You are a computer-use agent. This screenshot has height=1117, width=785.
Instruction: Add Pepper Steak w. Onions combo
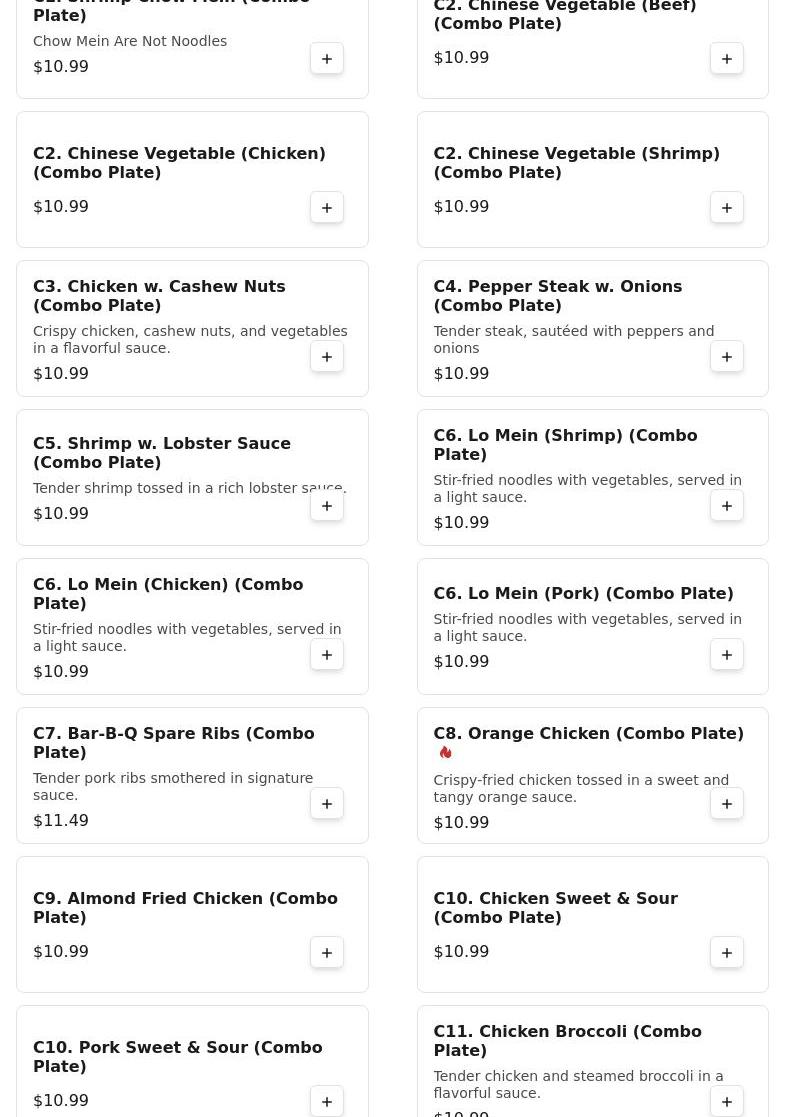click(x=727, y=357)
